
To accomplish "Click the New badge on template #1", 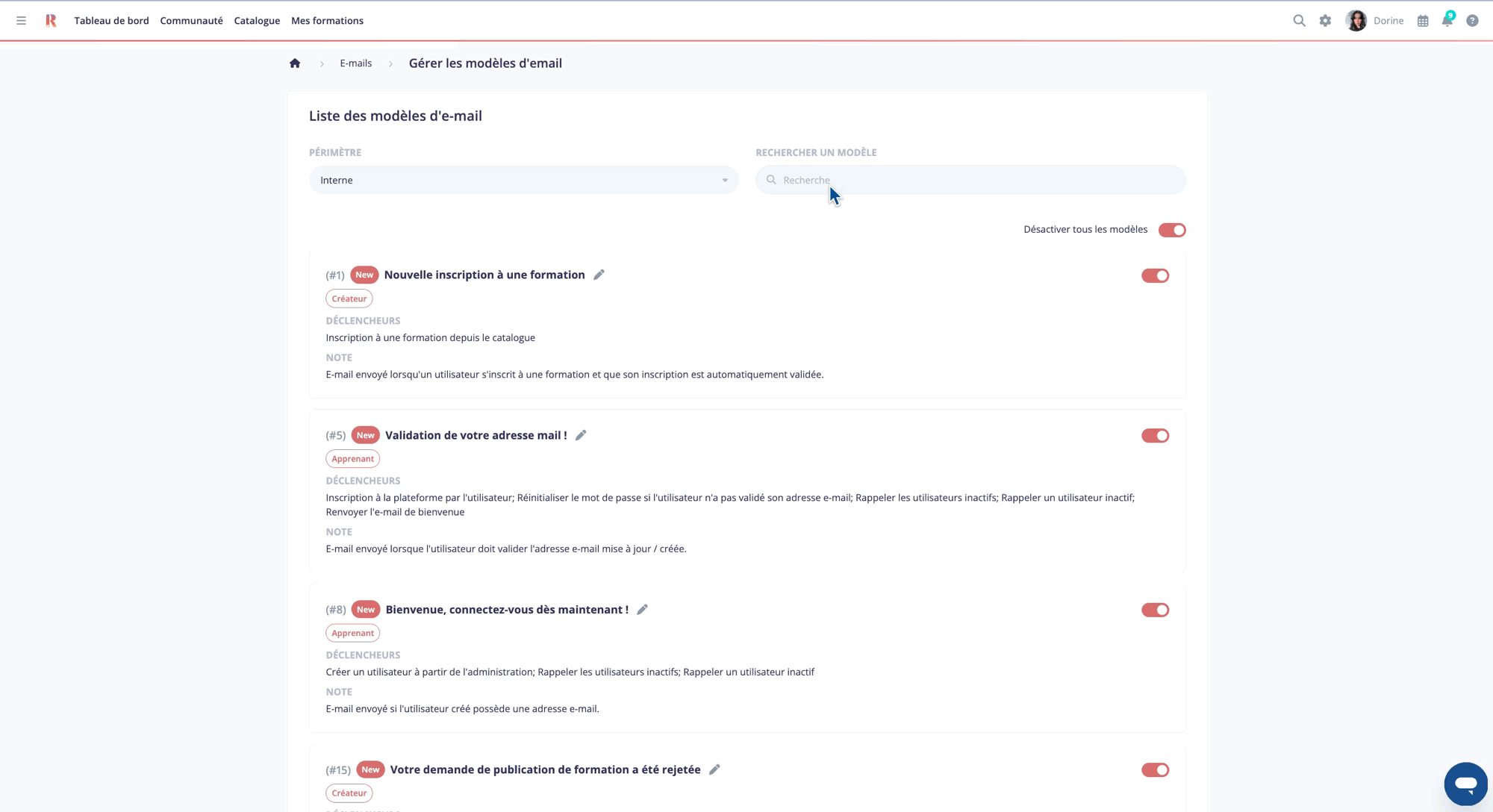I will (364, 275).
